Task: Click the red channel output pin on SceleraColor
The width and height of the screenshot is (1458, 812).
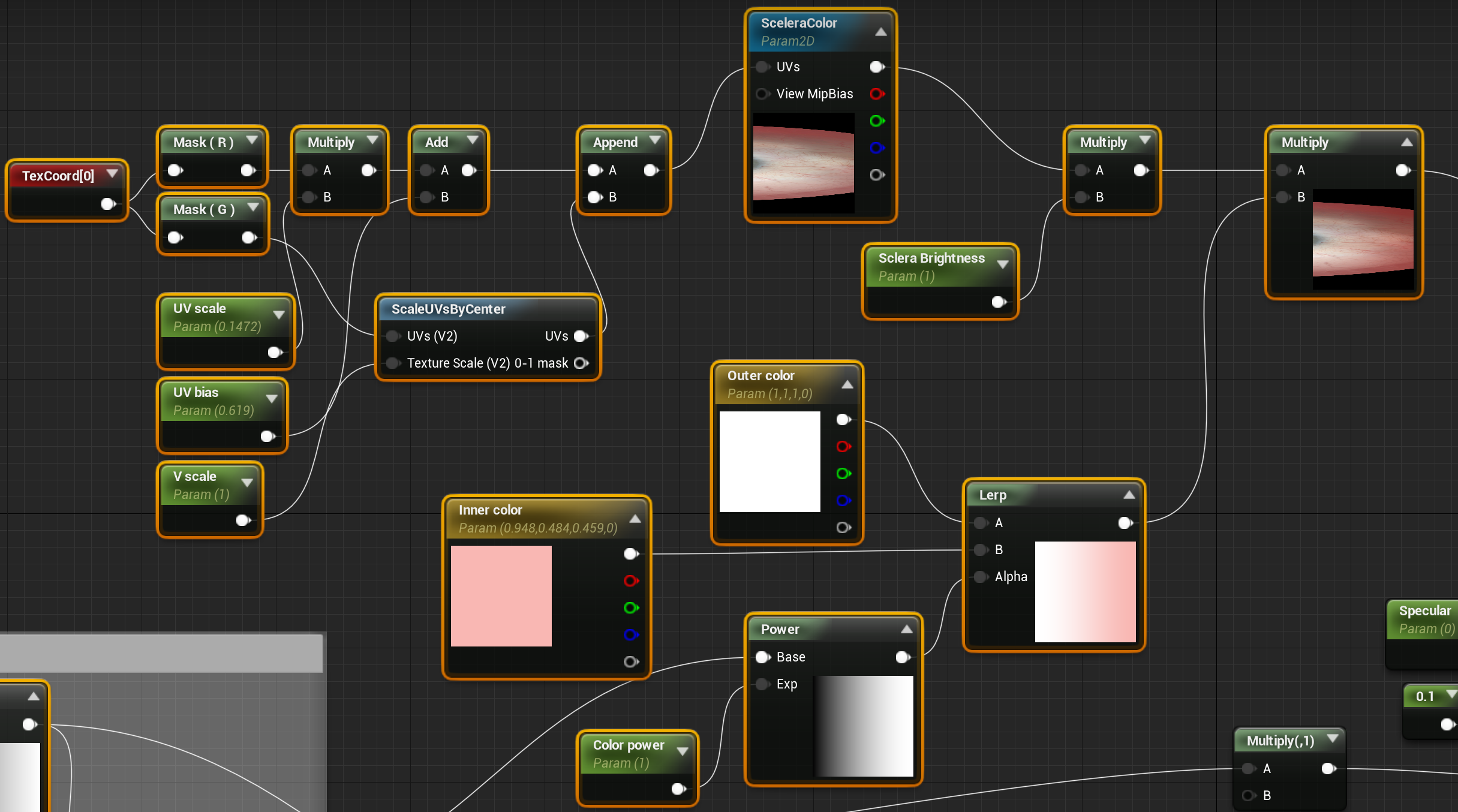Action: [877, 94]
